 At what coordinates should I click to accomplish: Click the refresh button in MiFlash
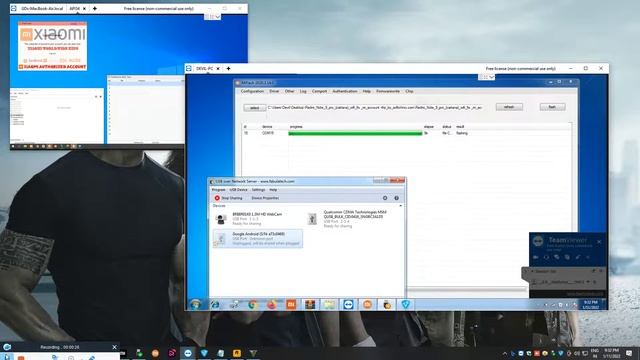point(509,107)
